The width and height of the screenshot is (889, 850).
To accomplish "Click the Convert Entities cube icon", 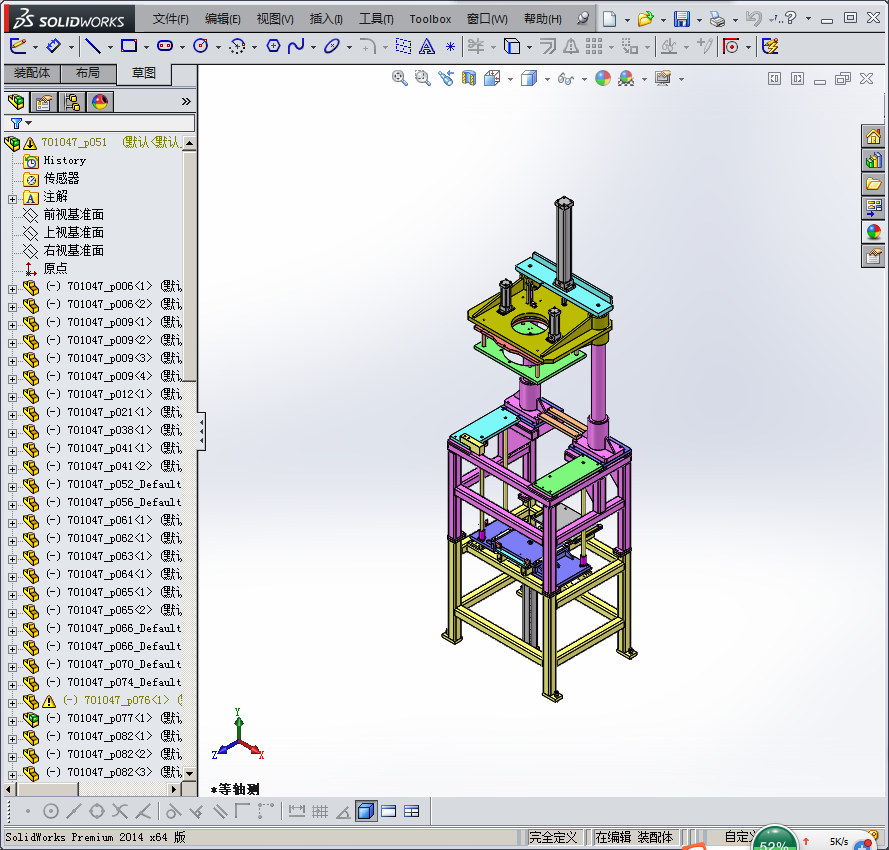I will pyautogui.click(x=512, y=46).
